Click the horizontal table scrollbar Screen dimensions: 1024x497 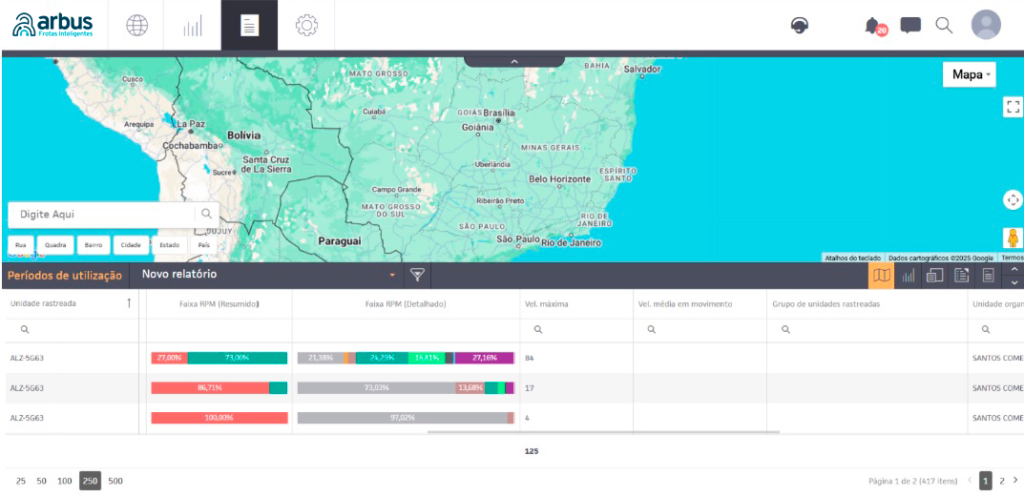click(603, 433)
